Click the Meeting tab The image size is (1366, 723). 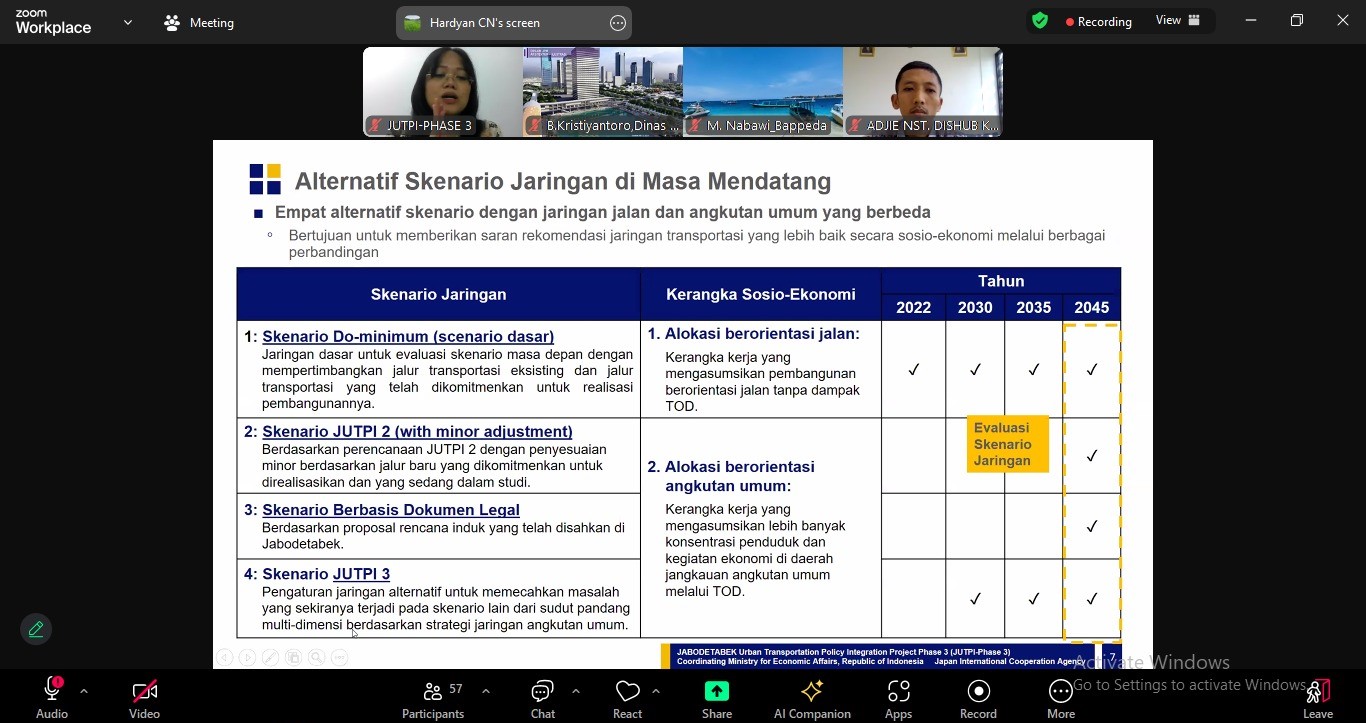pyautogui.click(x=199, y=22)
